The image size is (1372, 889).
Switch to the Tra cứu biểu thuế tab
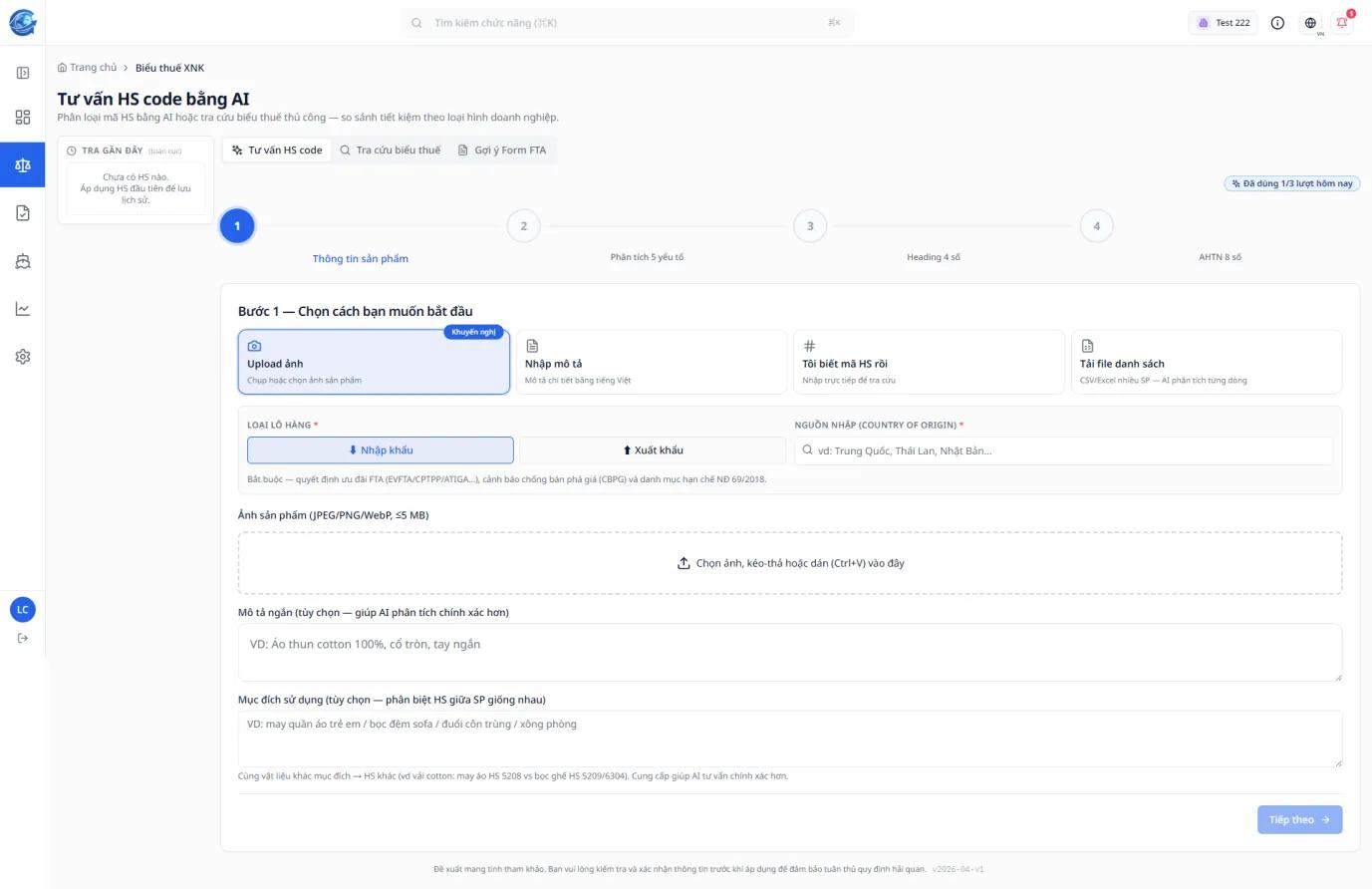[390, 150]
